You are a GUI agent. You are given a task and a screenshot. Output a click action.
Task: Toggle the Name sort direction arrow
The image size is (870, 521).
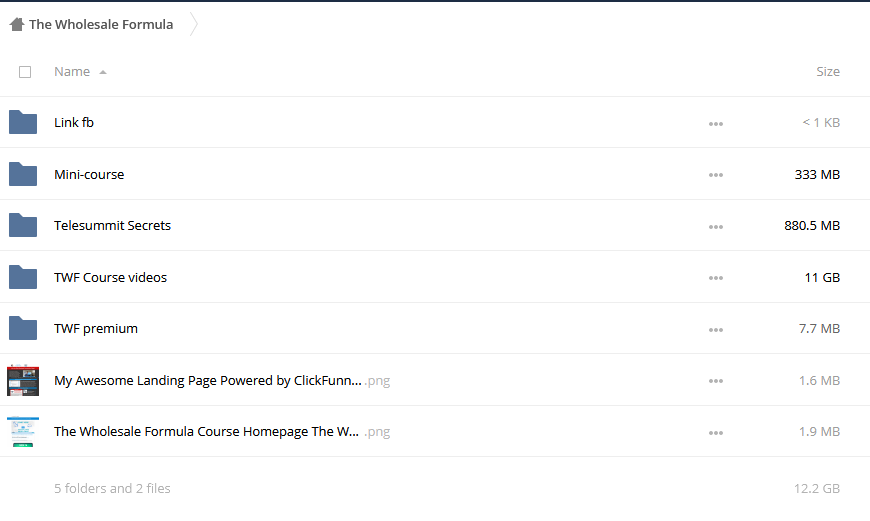103,72
